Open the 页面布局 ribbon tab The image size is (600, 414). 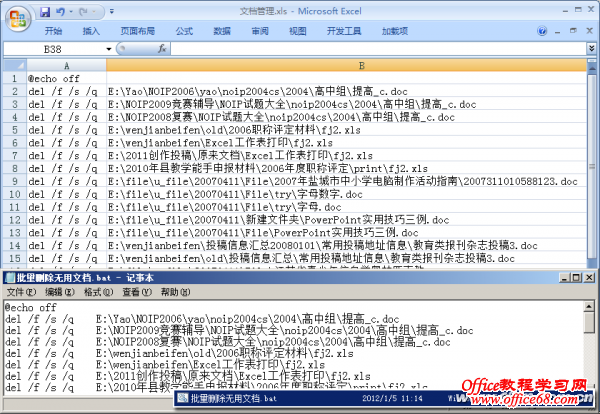(x=137, y=31)
